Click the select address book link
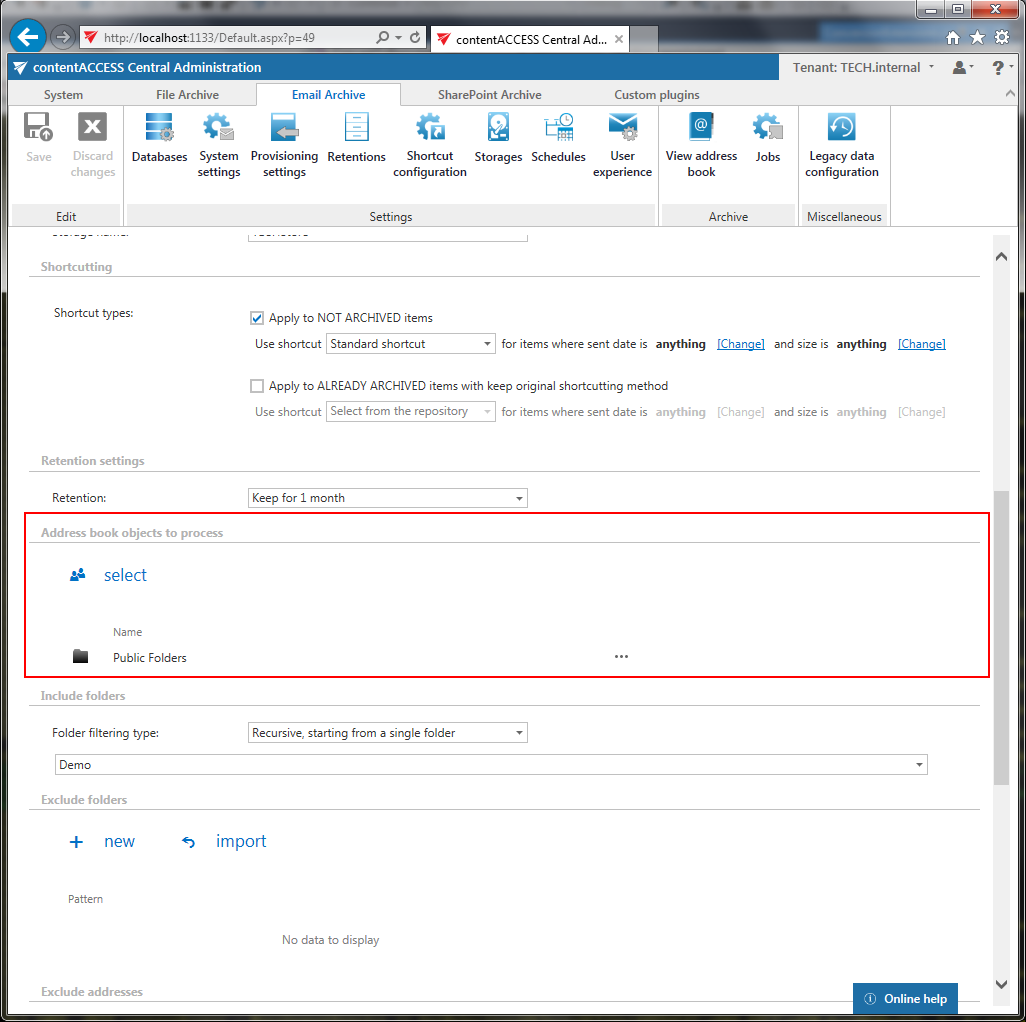Image resolution: width=1026 pixels, height=1022 pixels. coord(125,575)
